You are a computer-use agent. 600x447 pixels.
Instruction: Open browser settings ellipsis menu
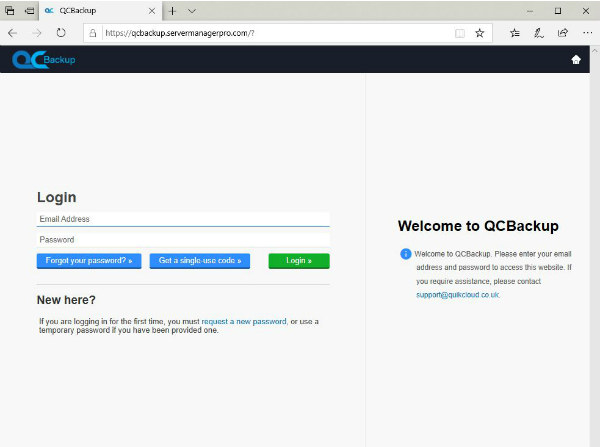[587, 33]
